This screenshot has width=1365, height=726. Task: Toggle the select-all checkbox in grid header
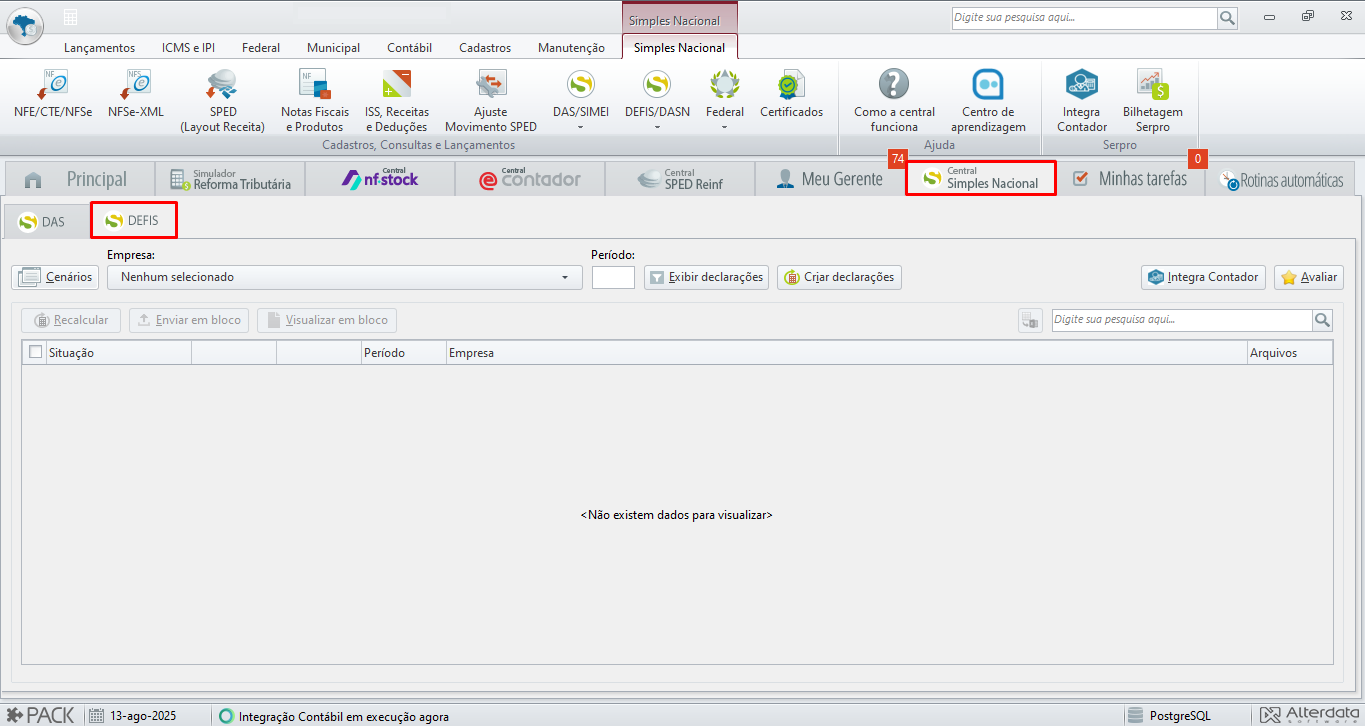point(36,352)
